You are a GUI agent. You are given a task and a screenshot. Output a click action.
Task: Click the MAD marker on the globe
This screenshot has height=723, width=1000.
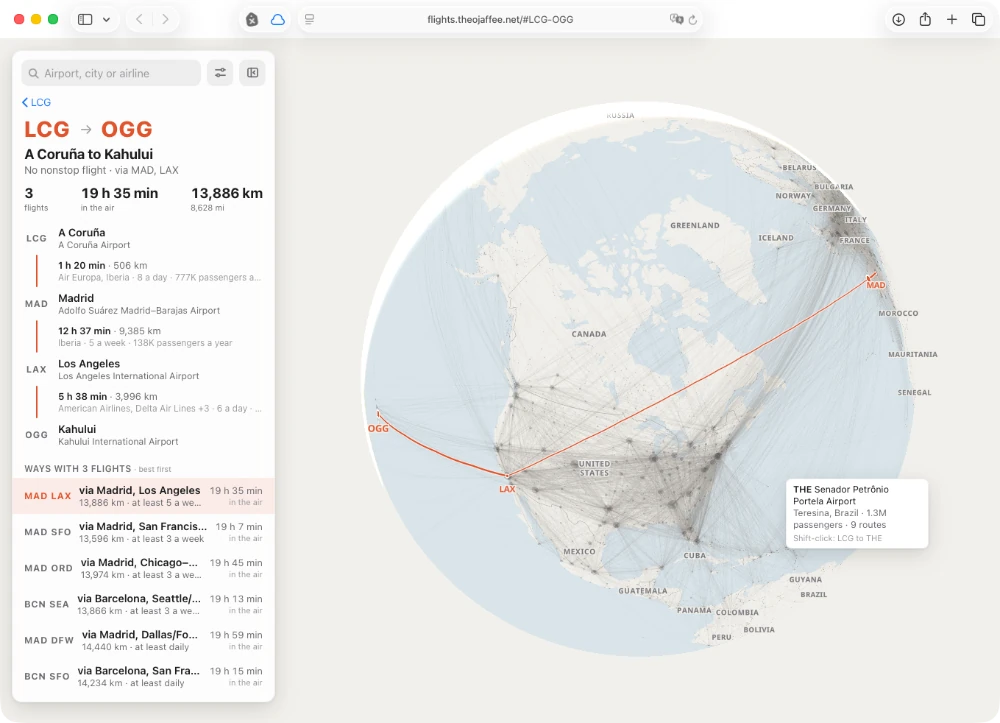click(876, 284)
